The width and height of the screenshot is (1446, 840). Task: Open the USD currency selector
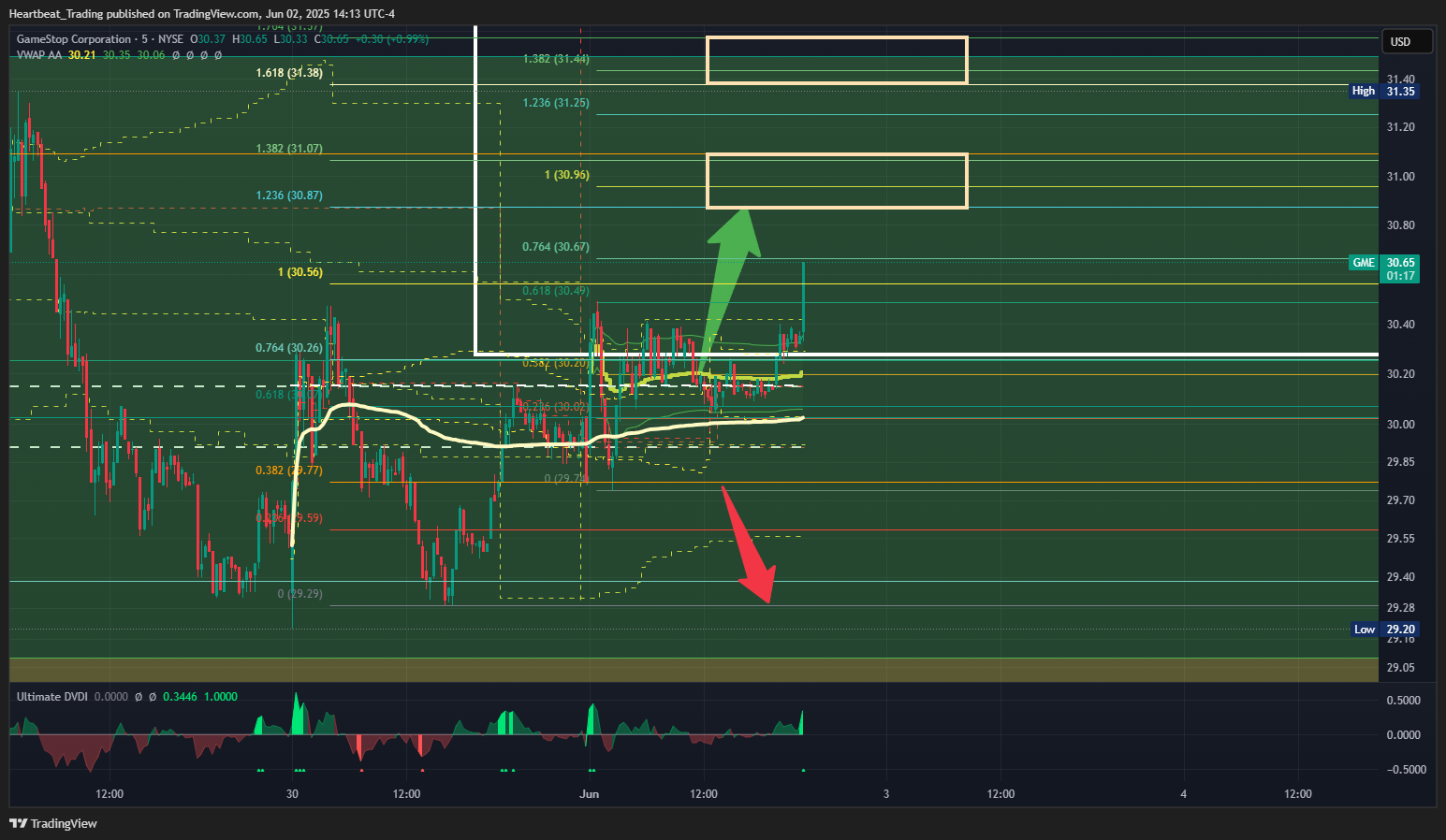tap(1407, 41)
